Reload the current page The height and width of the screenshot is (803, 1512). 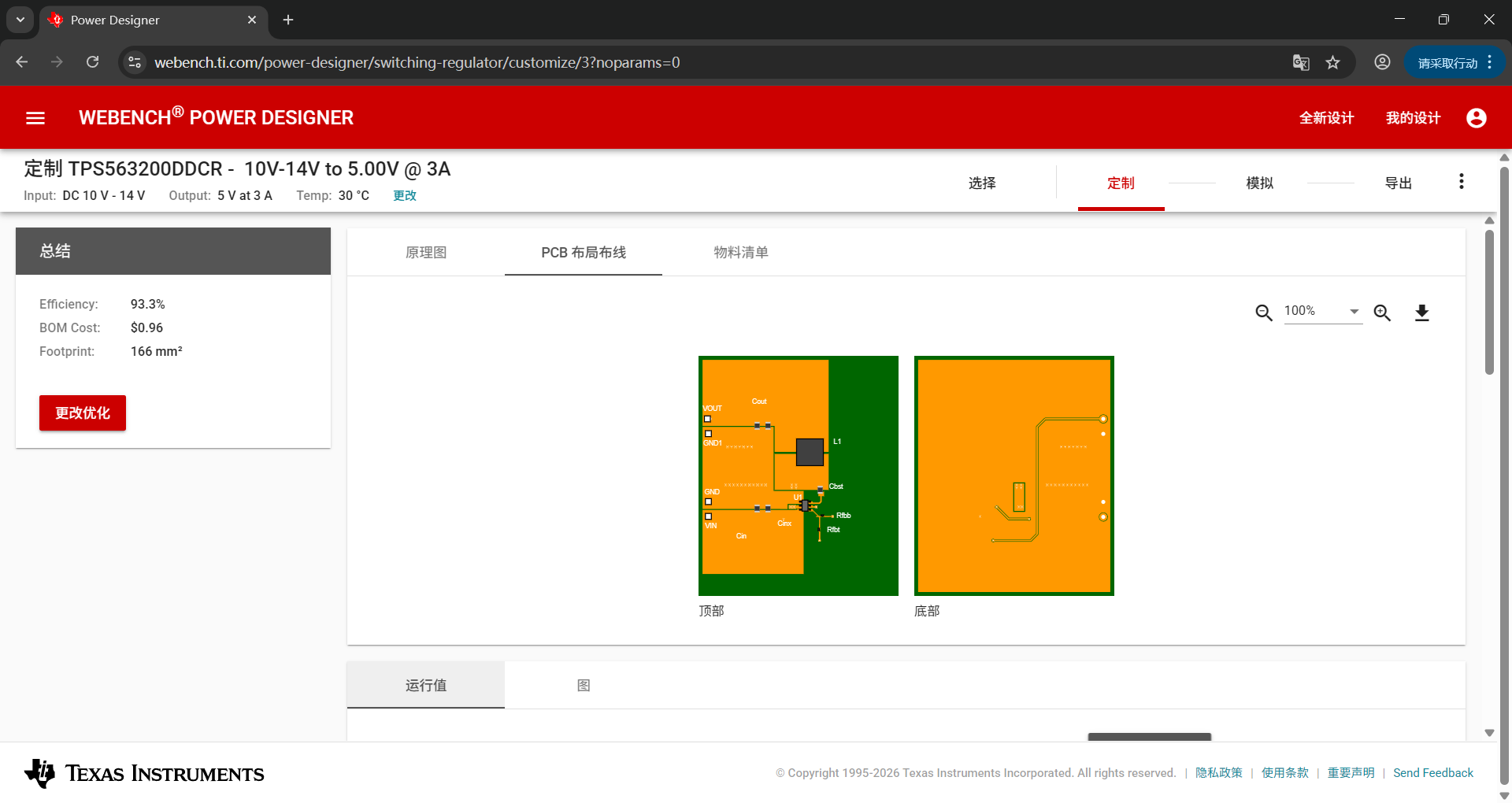(93, 62)
